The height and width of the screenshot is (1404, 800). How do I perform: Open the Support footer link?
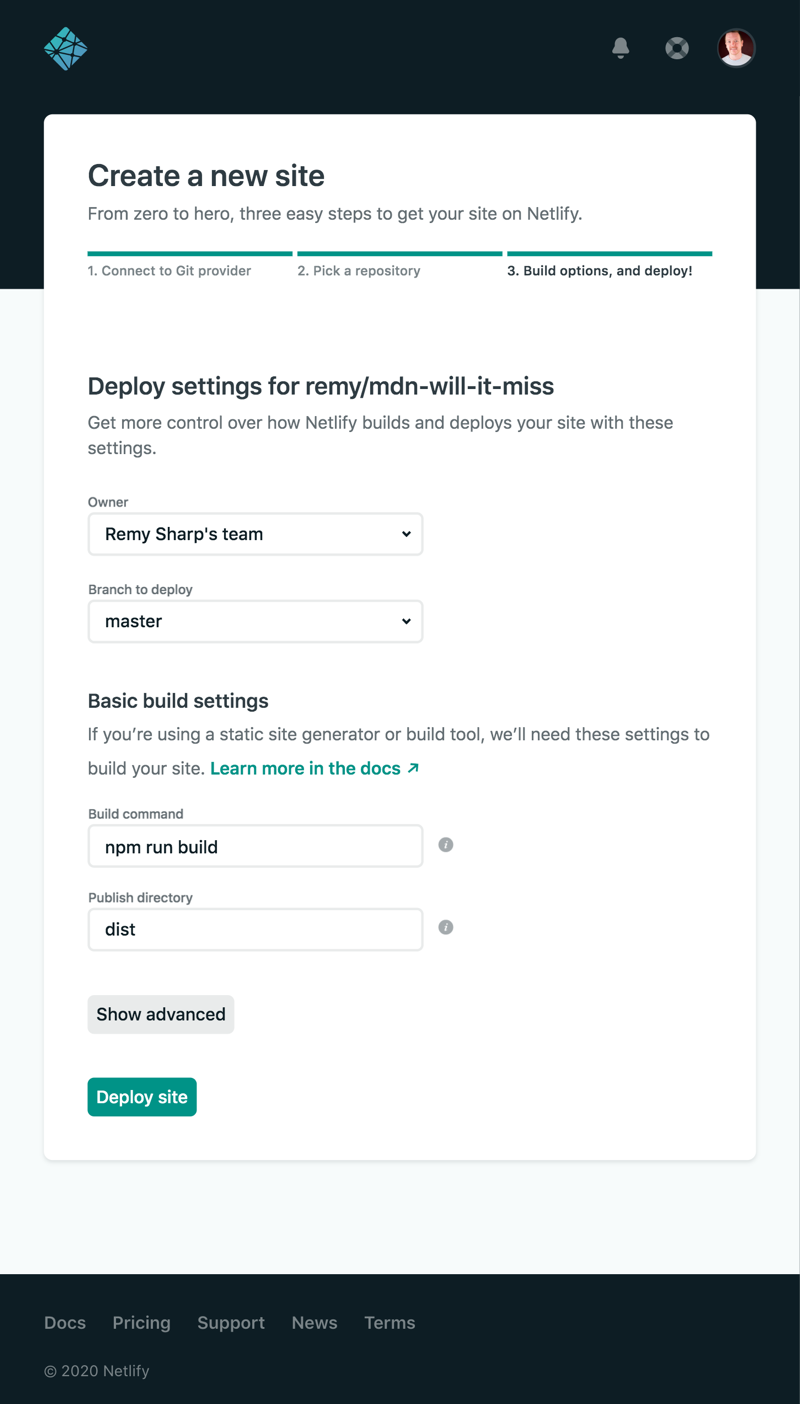point(231,1323)
